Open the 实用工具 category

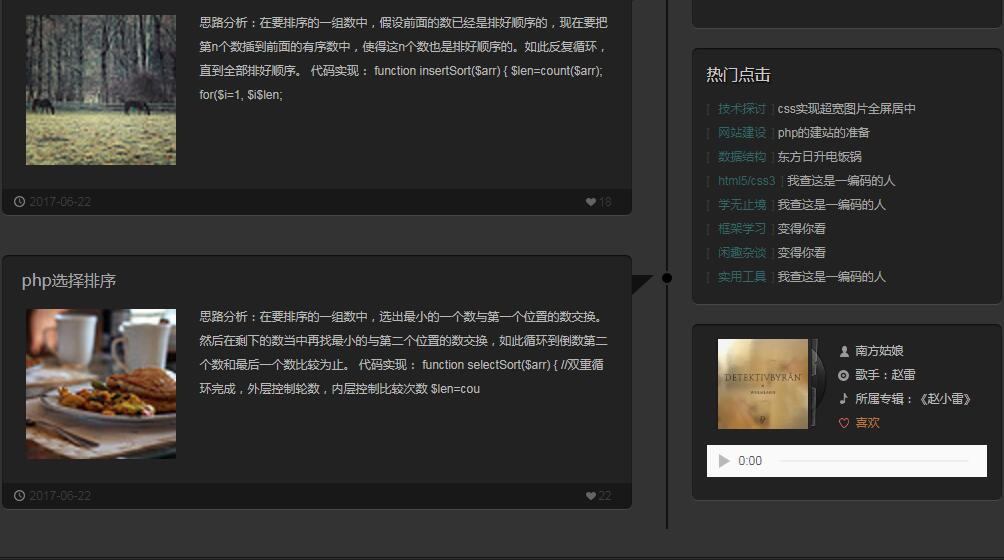point(741,277)
